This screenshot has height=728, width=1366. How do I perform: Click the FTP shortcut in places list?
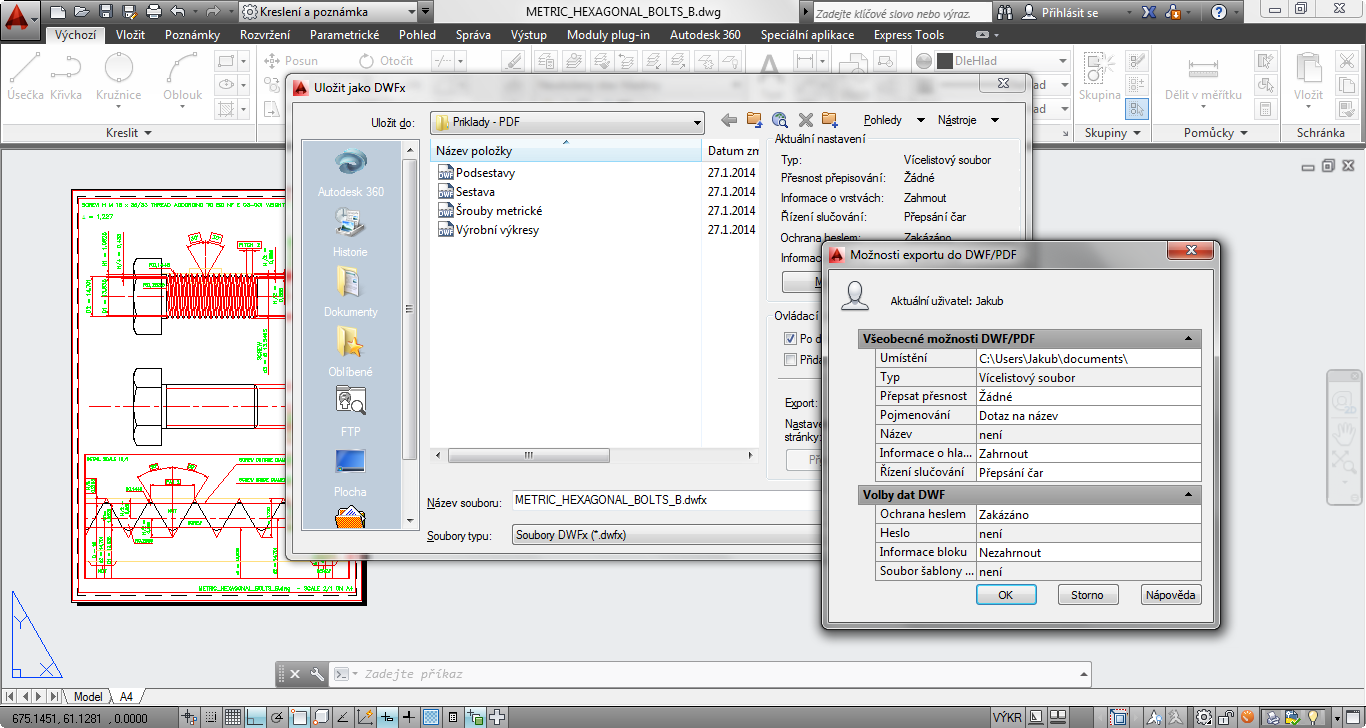pyautogui.click(x=350, y=410)
